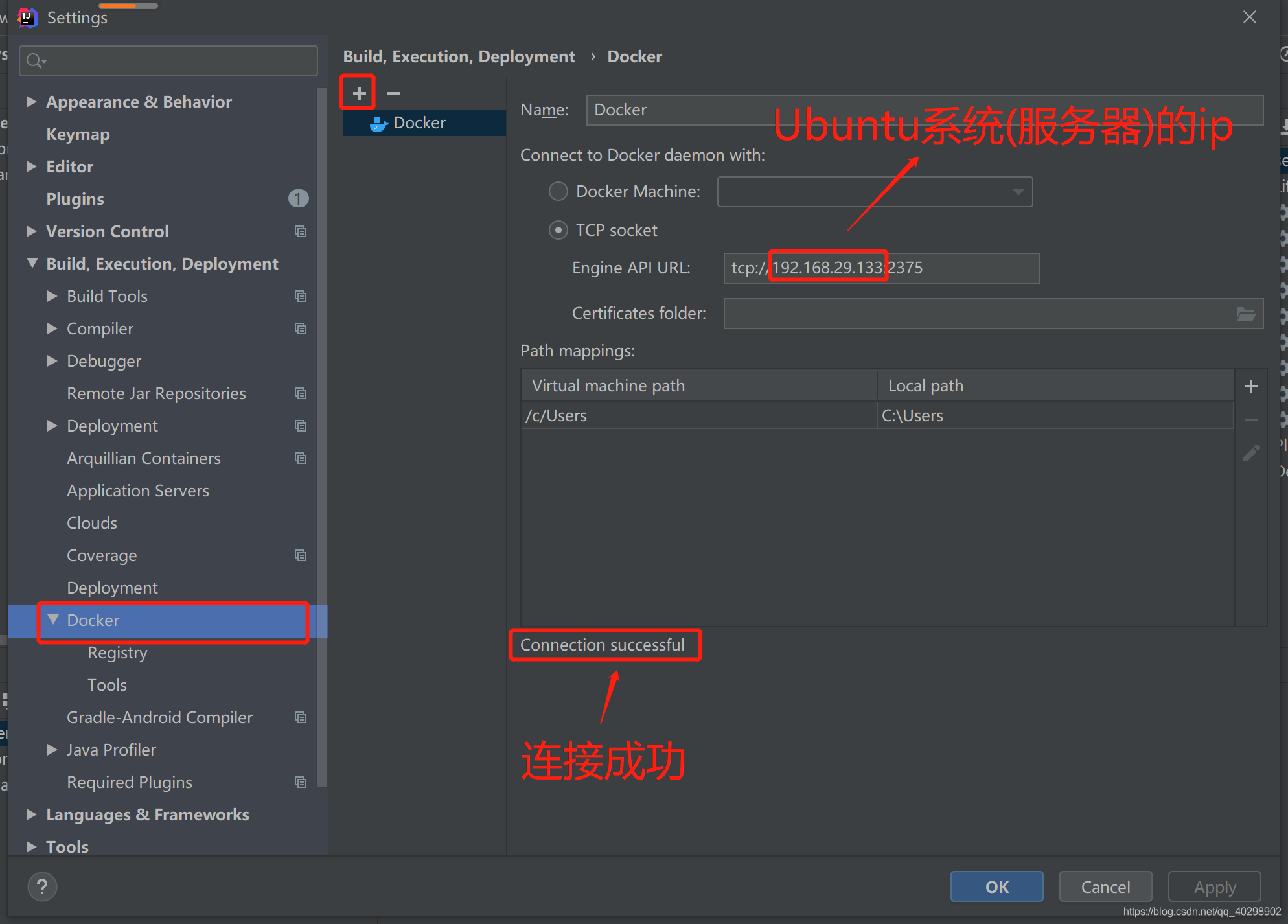Select the TCP socket radio button
Viewport: 1288px width, 924px height.
[557, 231]
